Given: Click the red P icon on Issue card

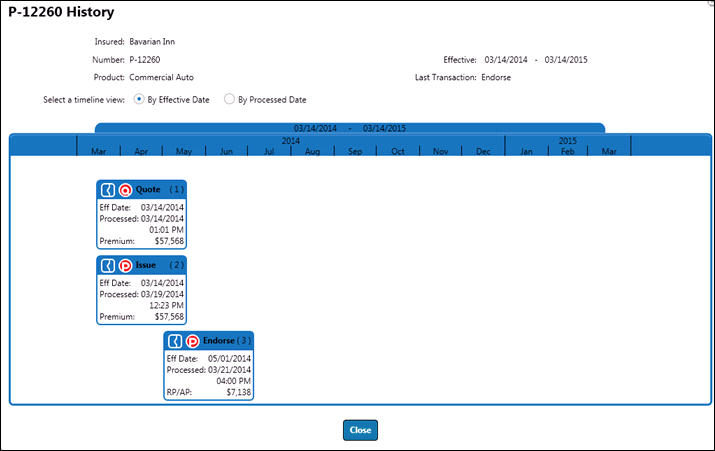Looking at the screenshot, I should (x=125, y=266).
